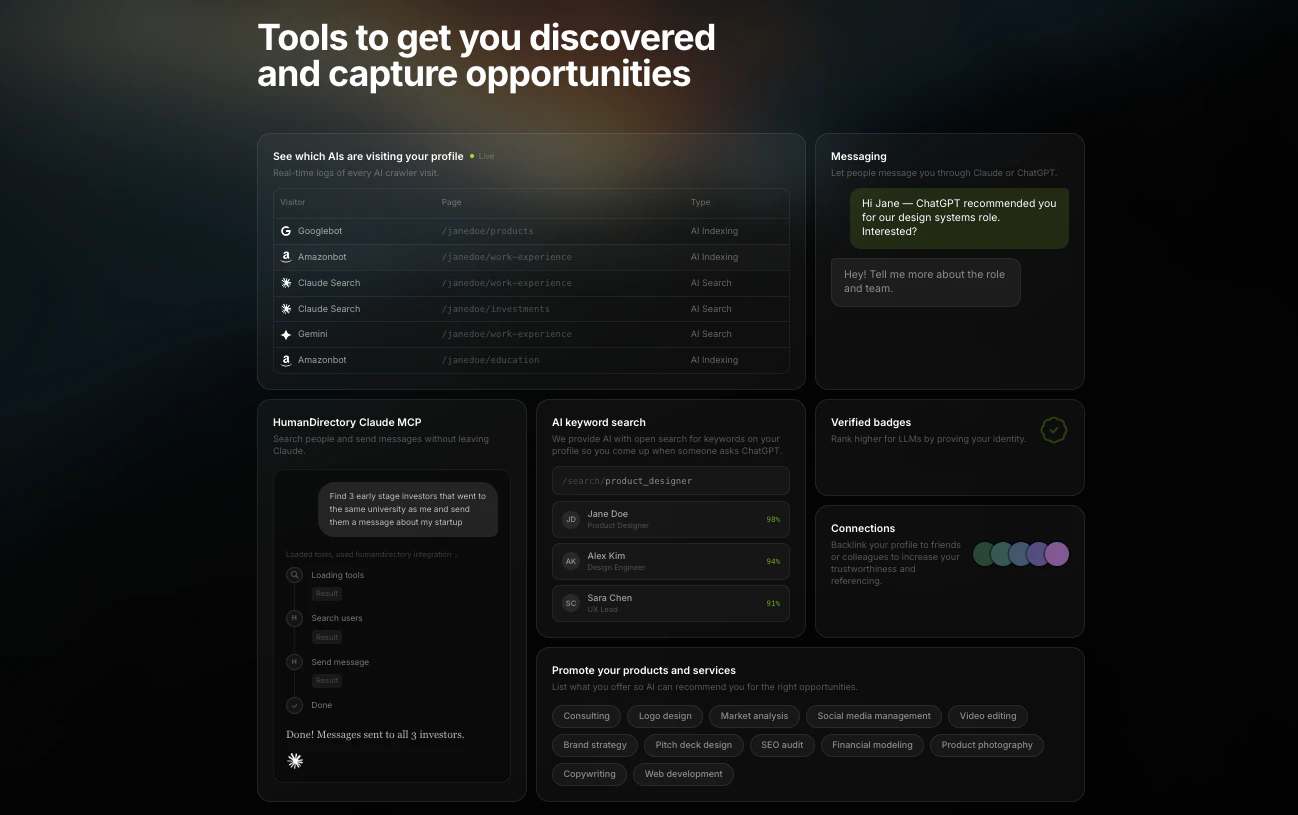Click the Done checkmark step icon
Screen dimensions: 1298x815
[294, 705]
